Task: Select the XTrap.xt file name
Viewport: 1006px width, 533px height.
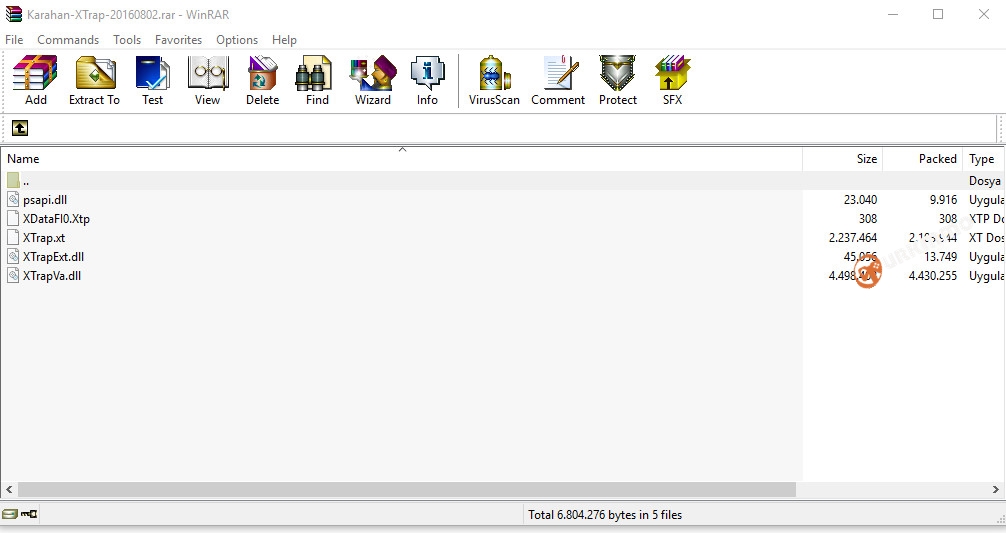Action: pos(44,237)
